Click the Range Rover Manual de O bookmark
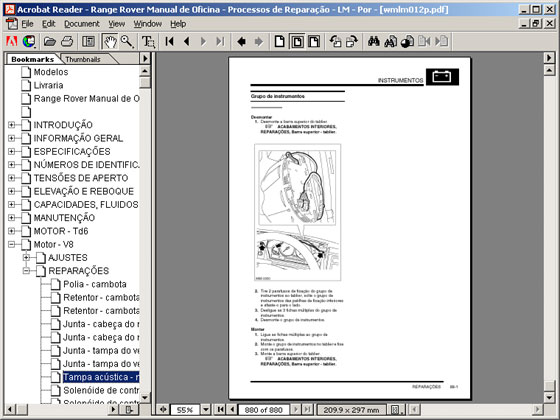Screen dimensions: 560x420 (86, 99)
